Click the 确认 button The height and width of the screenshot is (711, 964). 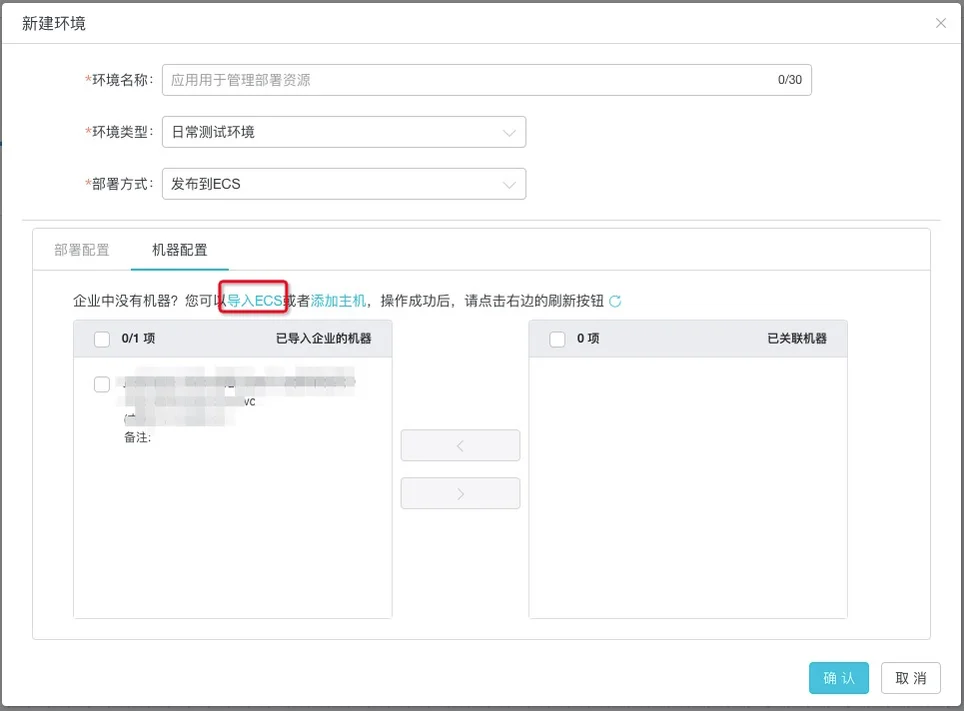[x=839, y=678]
